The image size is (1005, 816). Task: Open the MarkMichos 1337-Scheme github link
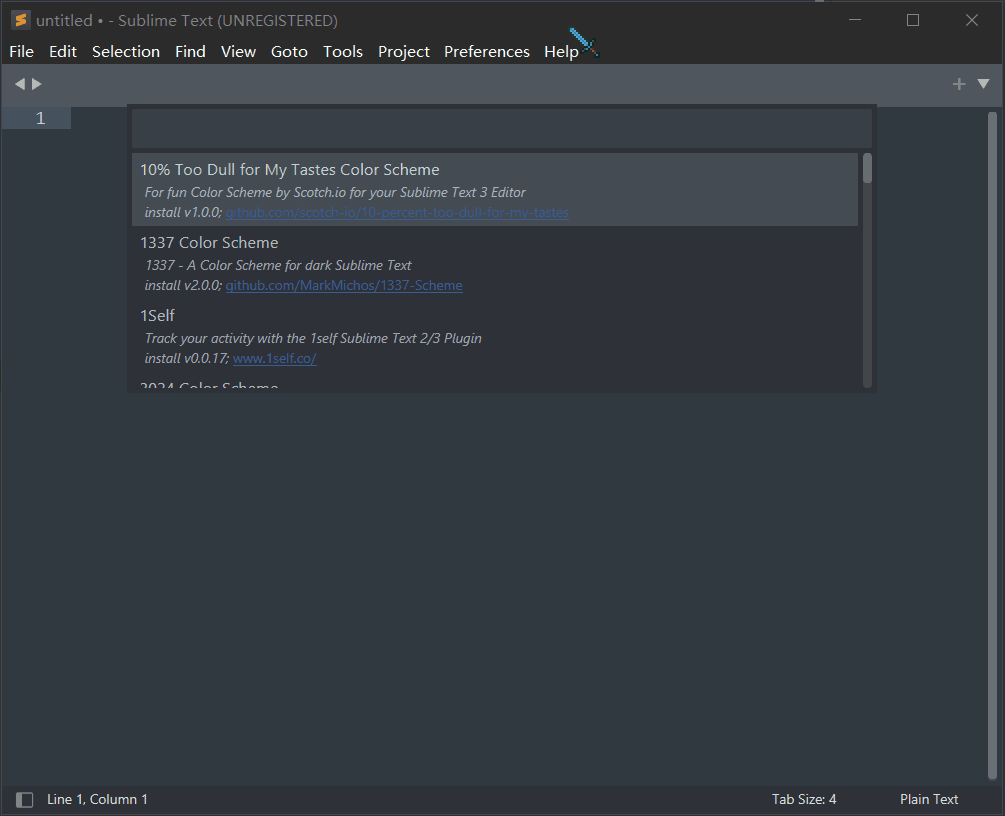tap(344, 285)
